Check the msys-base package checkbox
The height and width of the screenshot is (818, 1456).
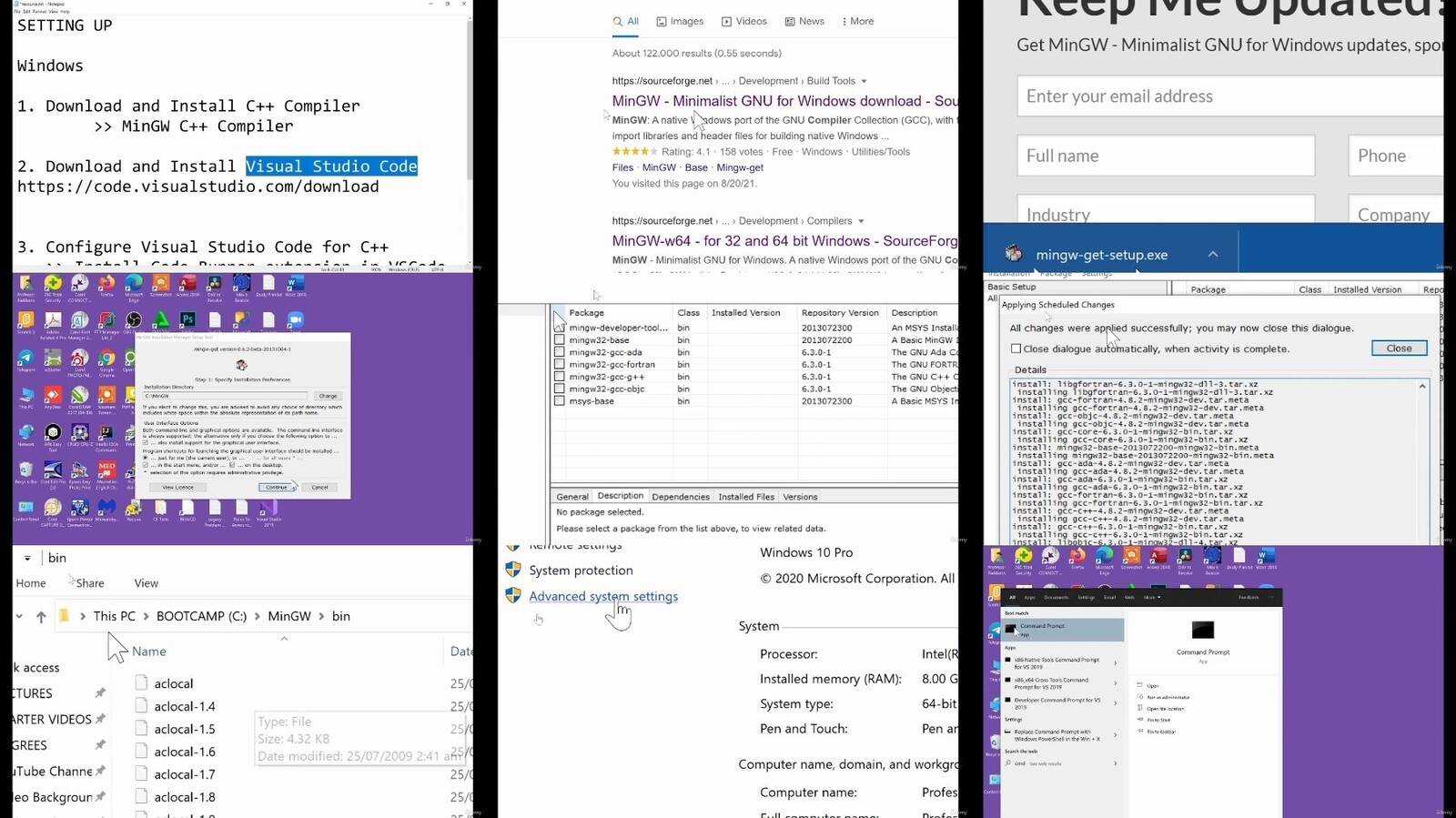pyautogui.click(x=560, y=401)
